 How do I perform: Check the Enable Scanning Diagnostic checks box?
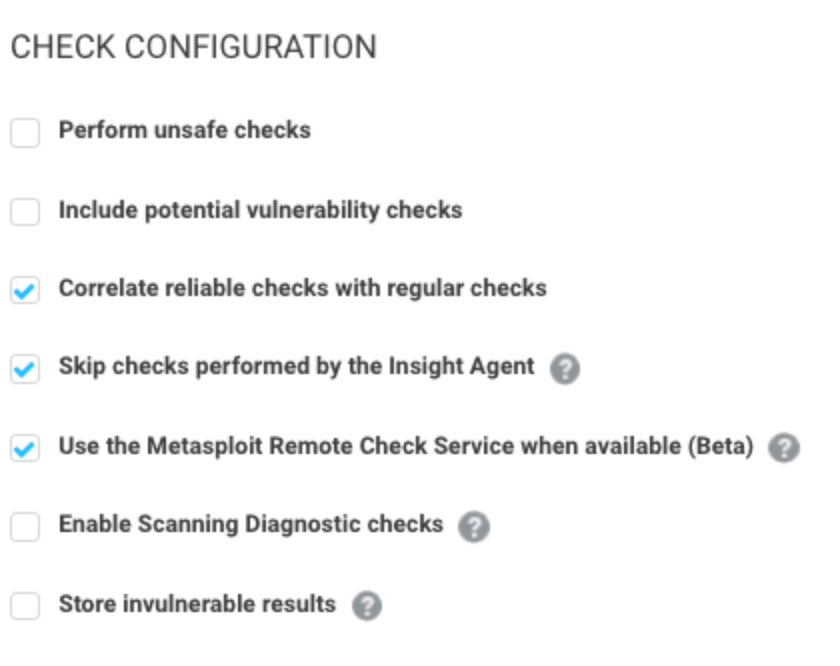pos(25,527)
